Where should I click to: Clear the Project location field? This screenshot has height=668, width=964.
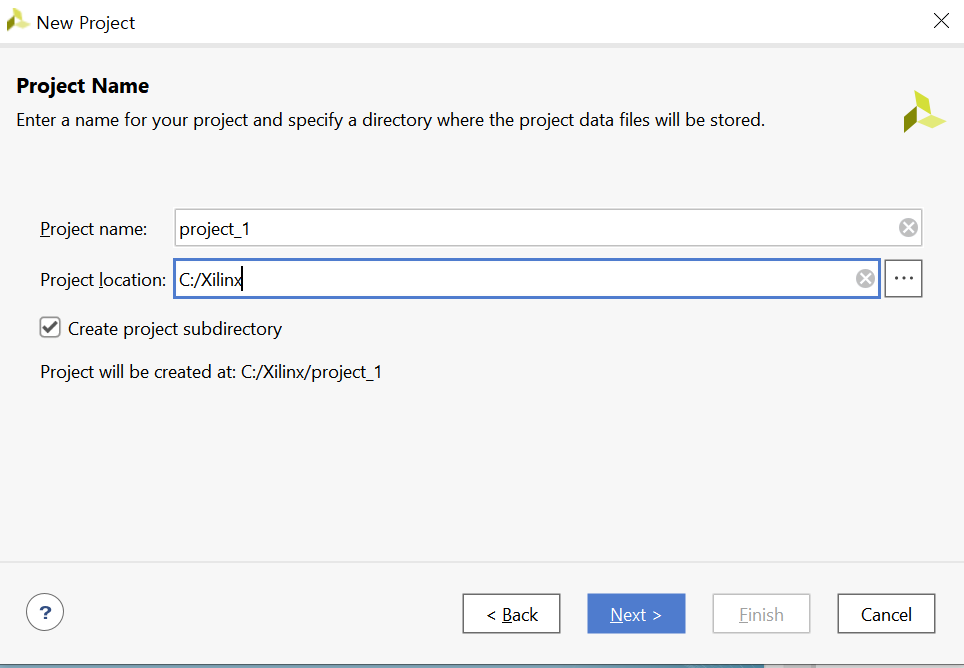coord(865,279)
